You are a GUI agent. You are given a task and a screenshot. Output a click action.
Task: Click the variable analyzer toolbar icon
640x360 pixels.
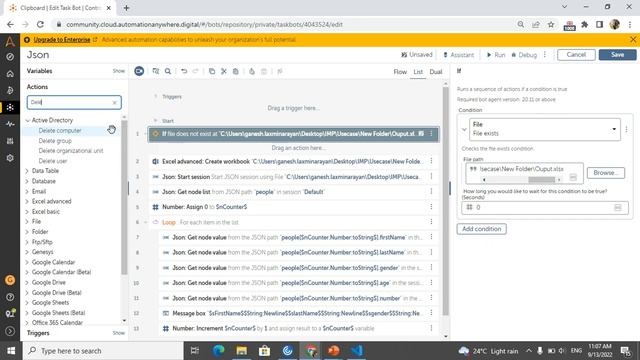(x=156, y=71)
